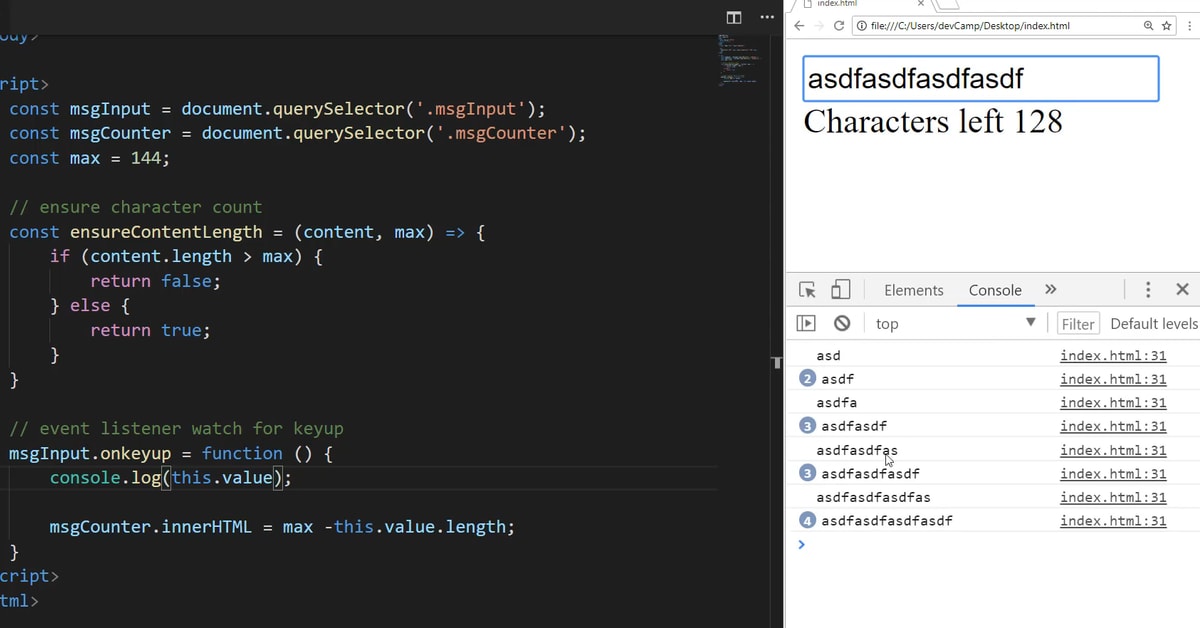Click the message text input on the page
Screen dimensions: 1200x628
click(x=981, y=79)
